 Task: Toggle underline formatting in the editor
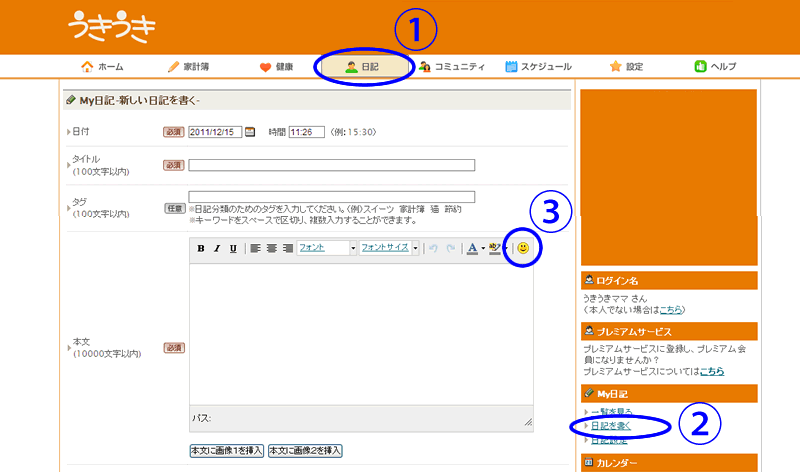pyautogui.click(x=233, y=248)
